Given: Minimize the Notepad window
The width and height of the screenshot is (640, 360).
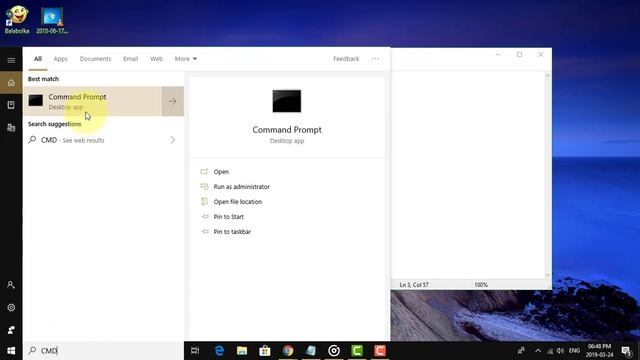Looking at the screenshot, I should (498, 54).
